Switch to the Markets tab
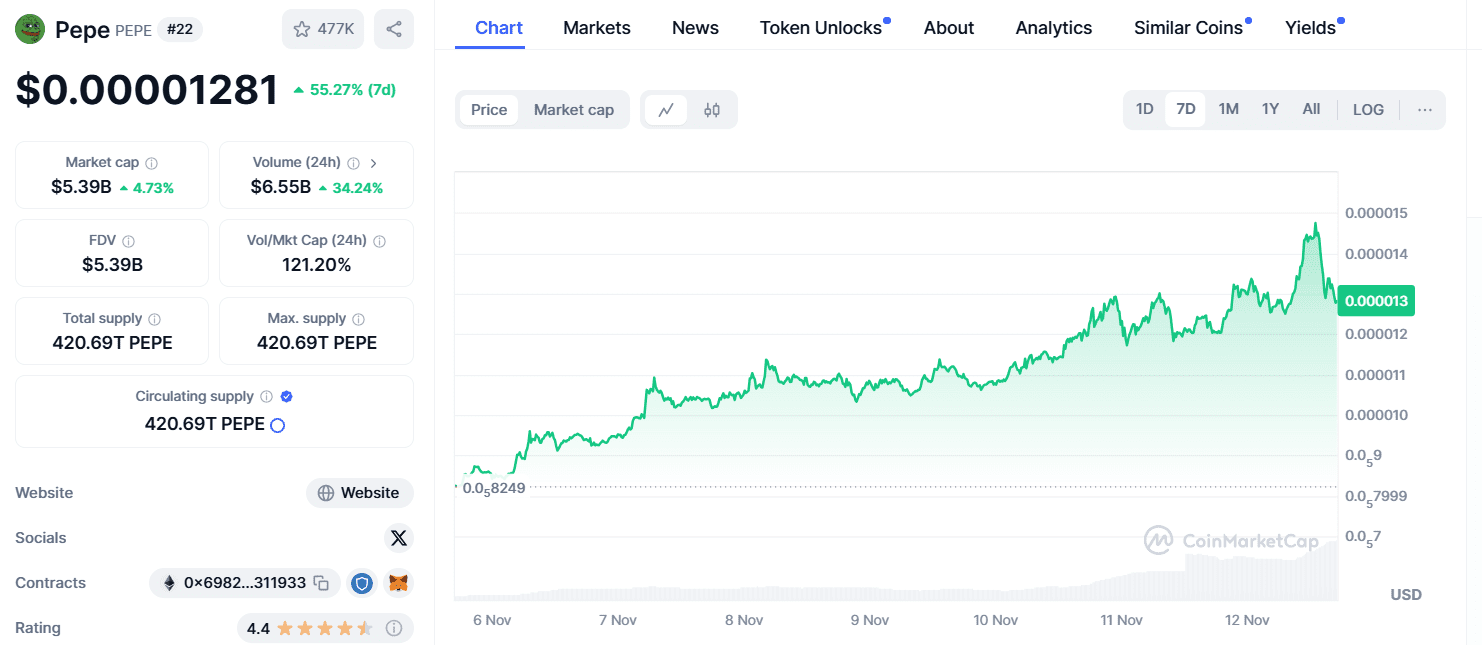The width and height of the screenshot is (1482, 645). point(597,27)
